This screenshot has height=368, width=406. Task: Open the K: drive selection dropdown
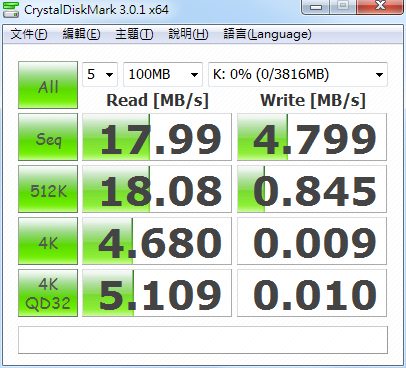[298, 74]
